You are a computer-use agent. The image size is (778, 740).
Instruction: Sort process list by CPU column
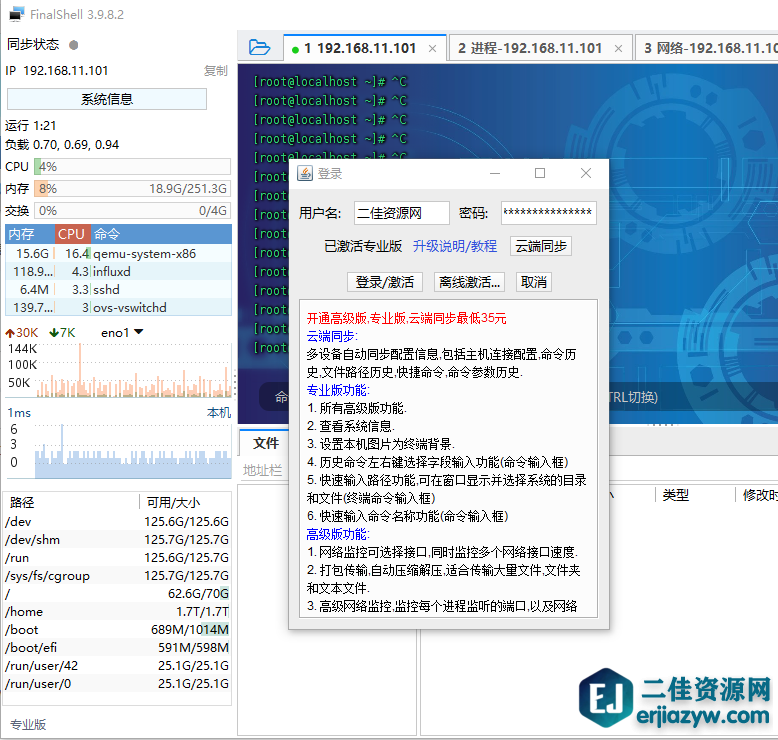click(x=71, y=234)
